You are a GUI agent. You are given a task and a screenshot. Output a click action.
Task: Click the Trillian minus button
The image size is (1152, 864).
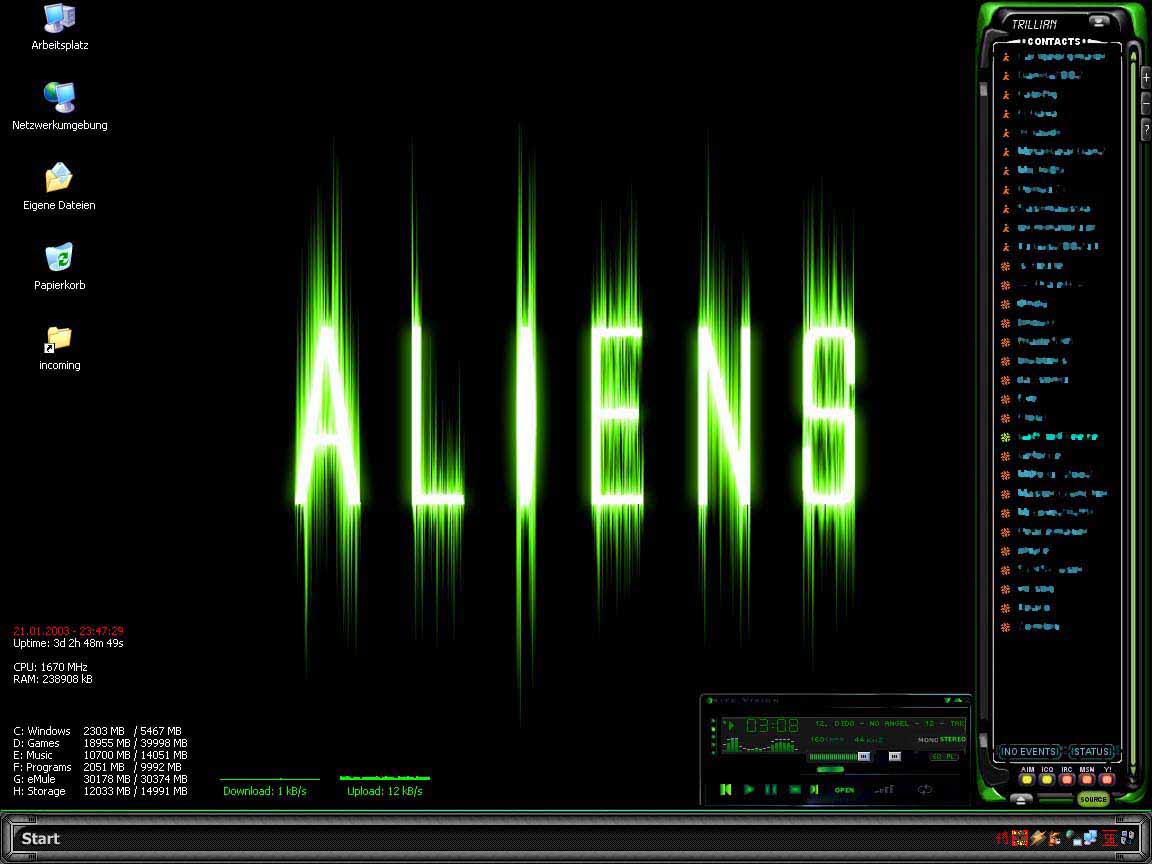1146,104
